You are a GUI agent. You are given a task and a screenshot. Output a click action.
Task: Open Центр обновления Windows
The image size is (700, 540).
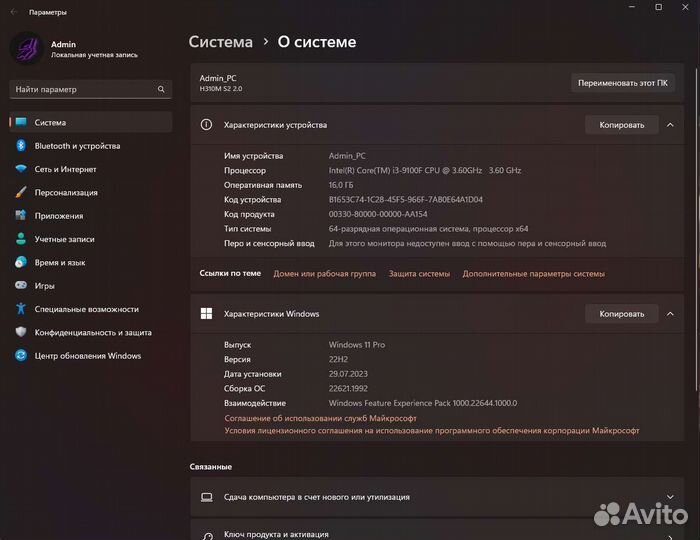point(91,356)
